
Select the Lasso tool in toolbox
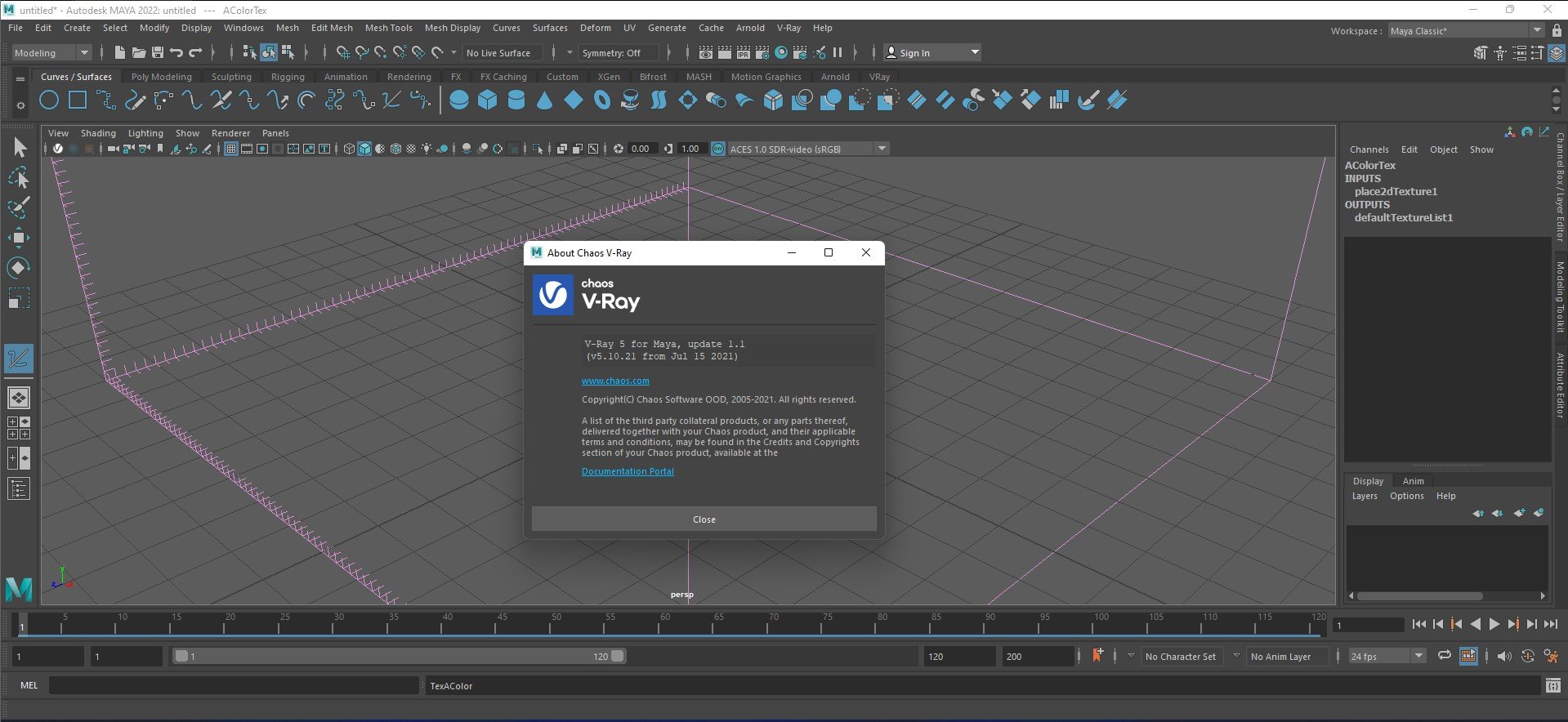pyautogui.click(x=19, y=177)
